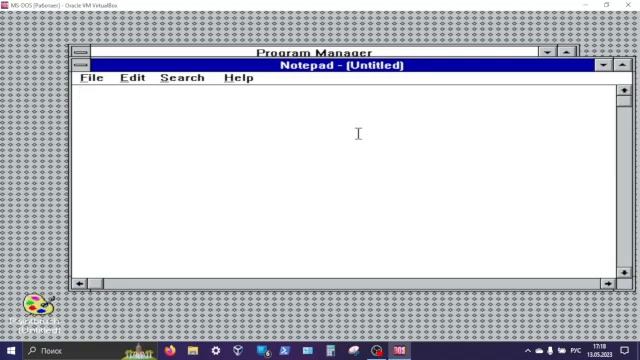
Task: Close the VirtualBox host window
Action: tap(628, 5)
